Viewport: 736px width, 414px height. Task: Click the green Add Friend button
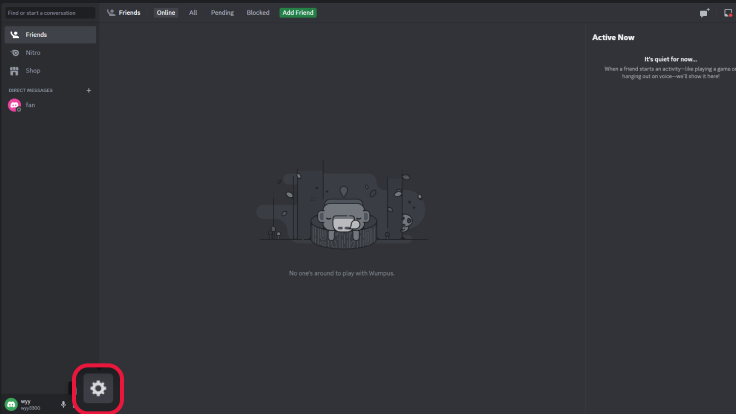(298, 13)
